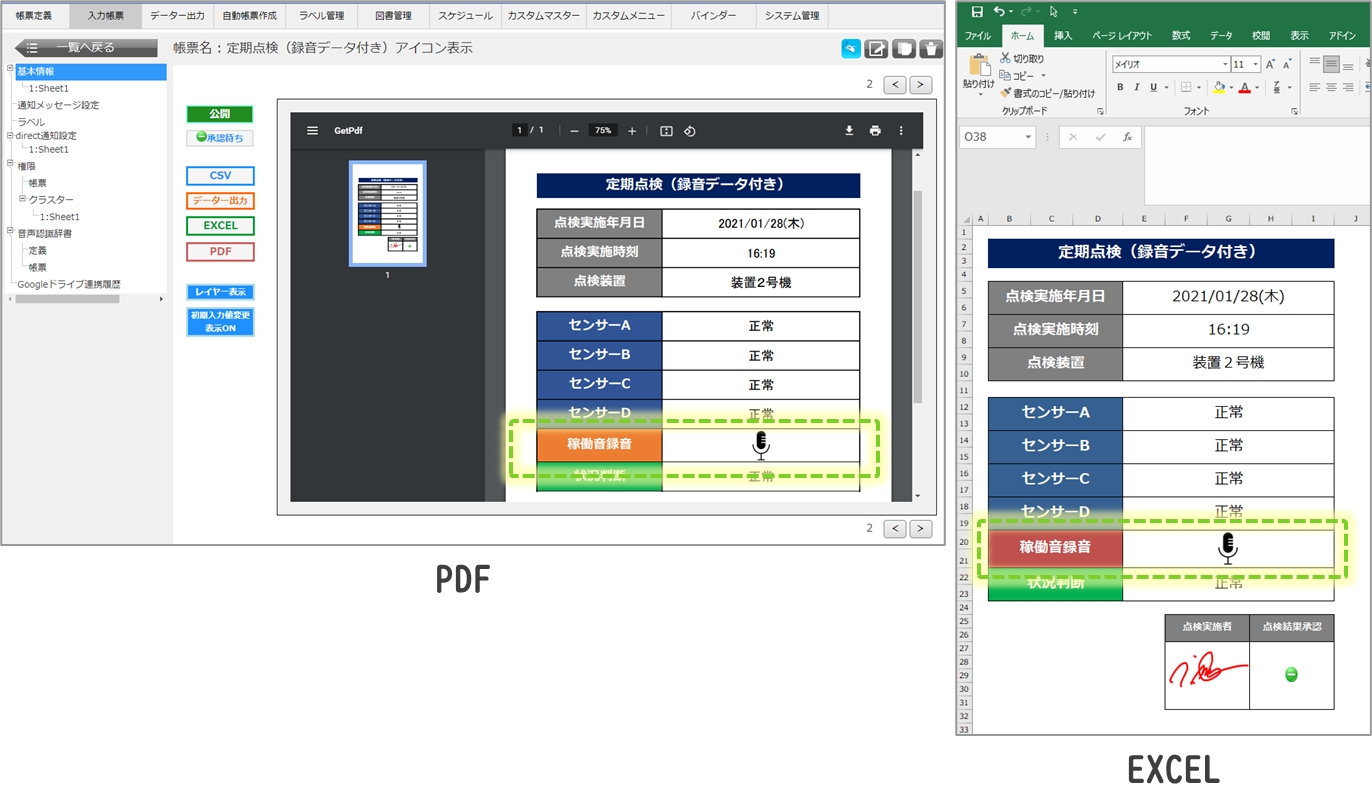The width and height of the screenshot is (1372, 802).
Task: Fit the PDF to page
Action: coord(666,131)
